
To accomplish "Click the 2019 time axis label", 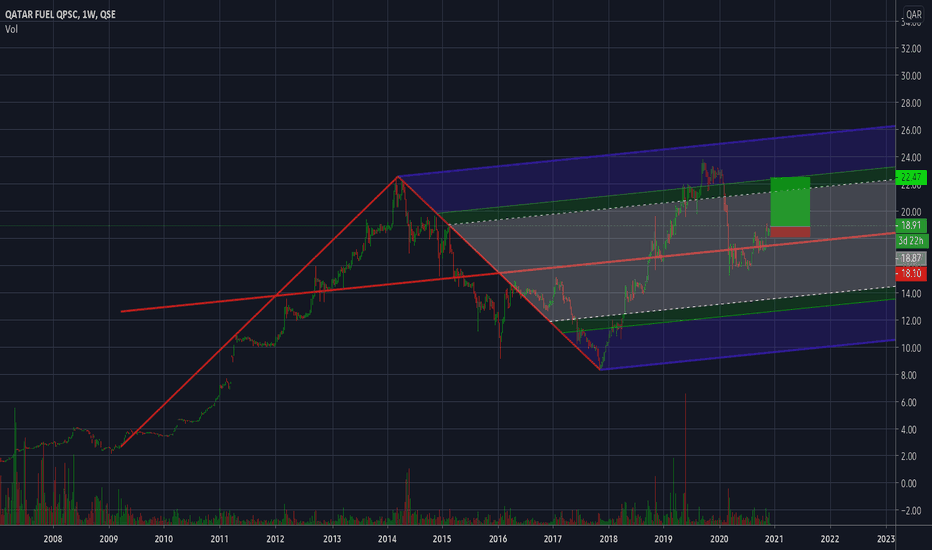I will coord(663,539).
